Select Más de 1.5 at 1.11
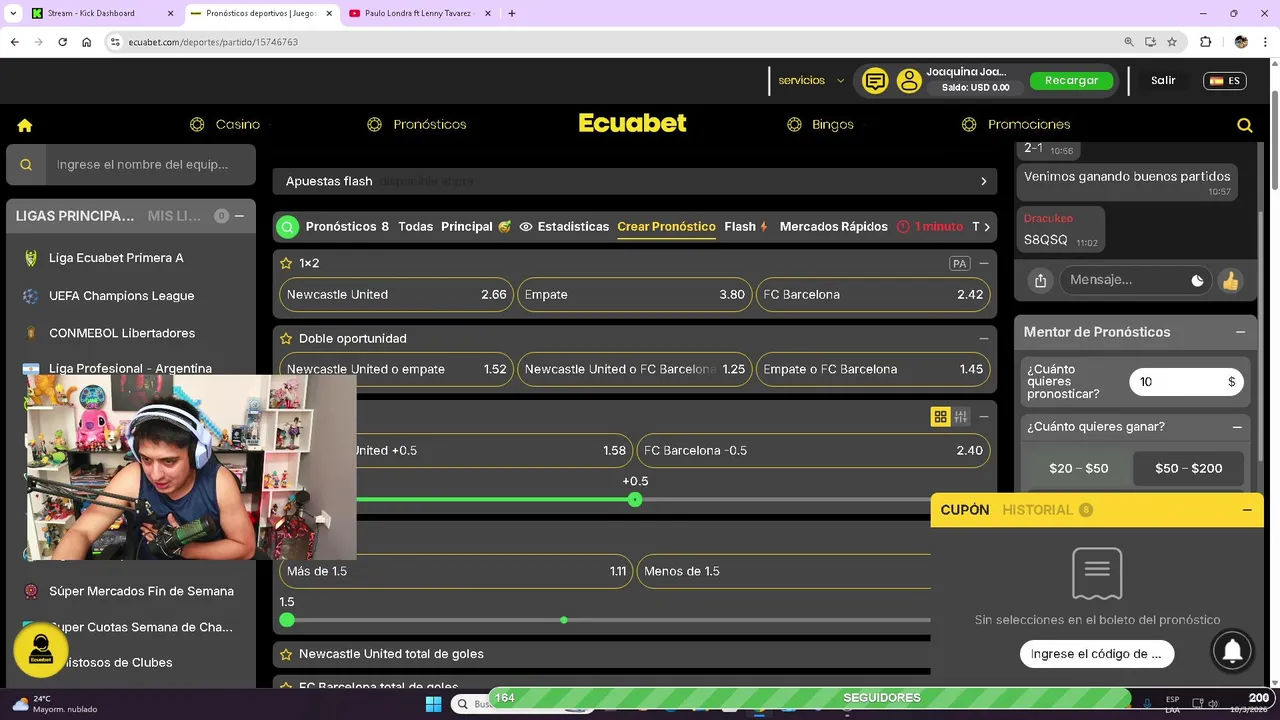The image size is (1280, 720). coord(456,571)
